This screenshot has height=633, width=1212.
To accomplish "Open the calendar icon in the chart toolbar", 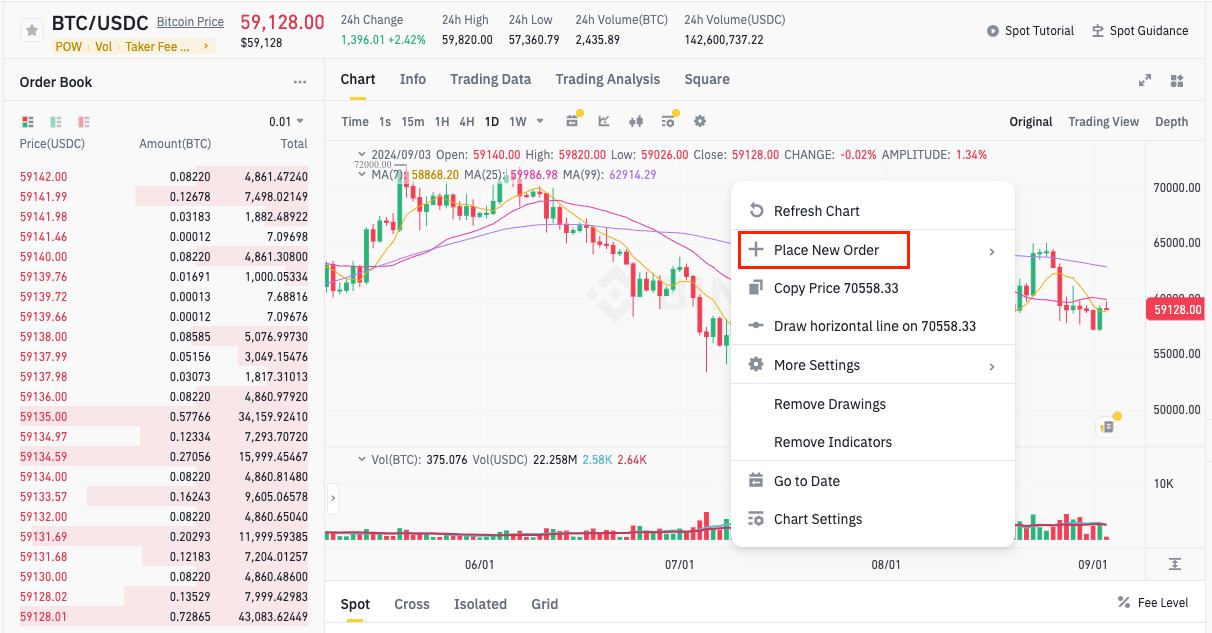I will click(x=572, y=121).
